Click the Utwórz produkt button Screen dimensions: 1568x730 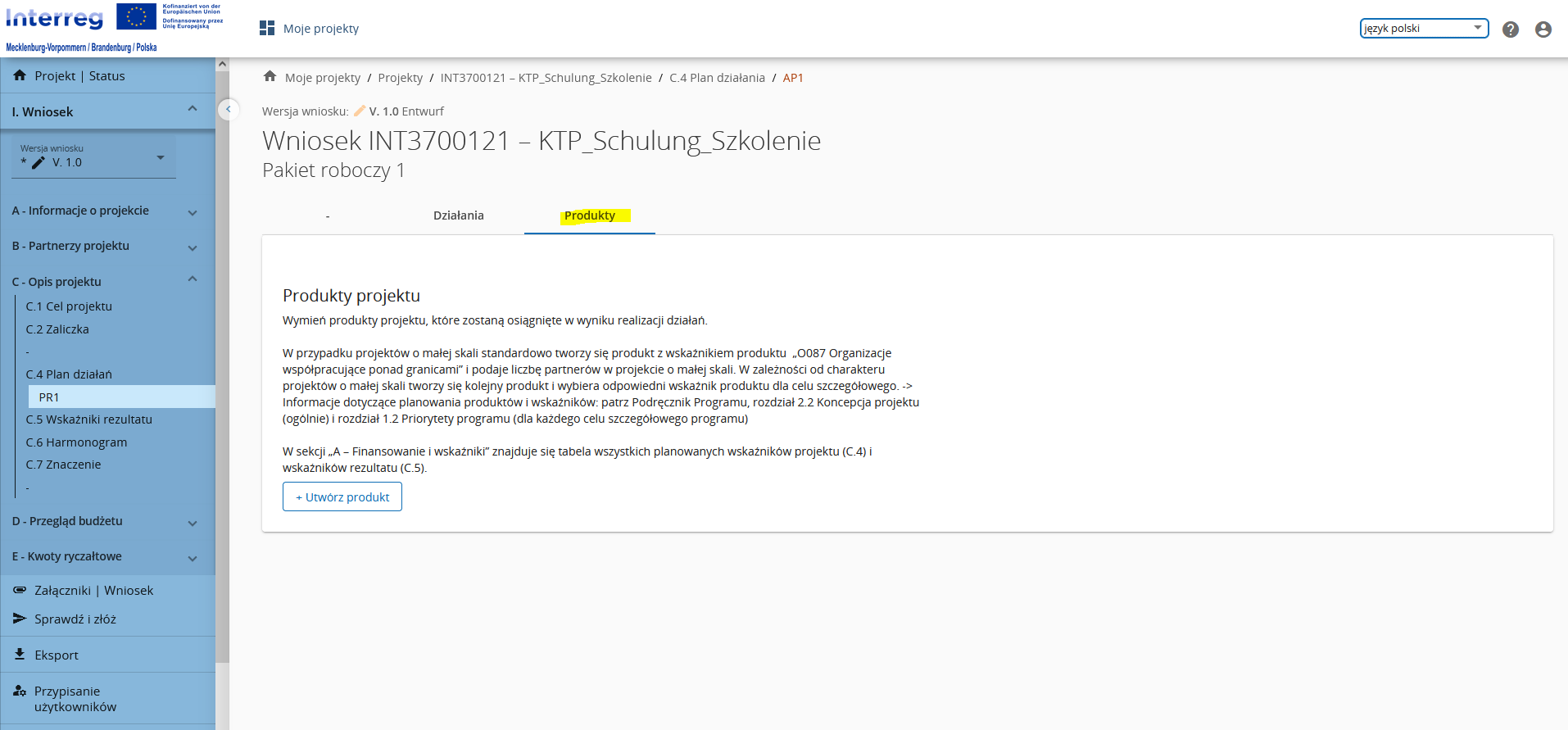pos(342,497)
